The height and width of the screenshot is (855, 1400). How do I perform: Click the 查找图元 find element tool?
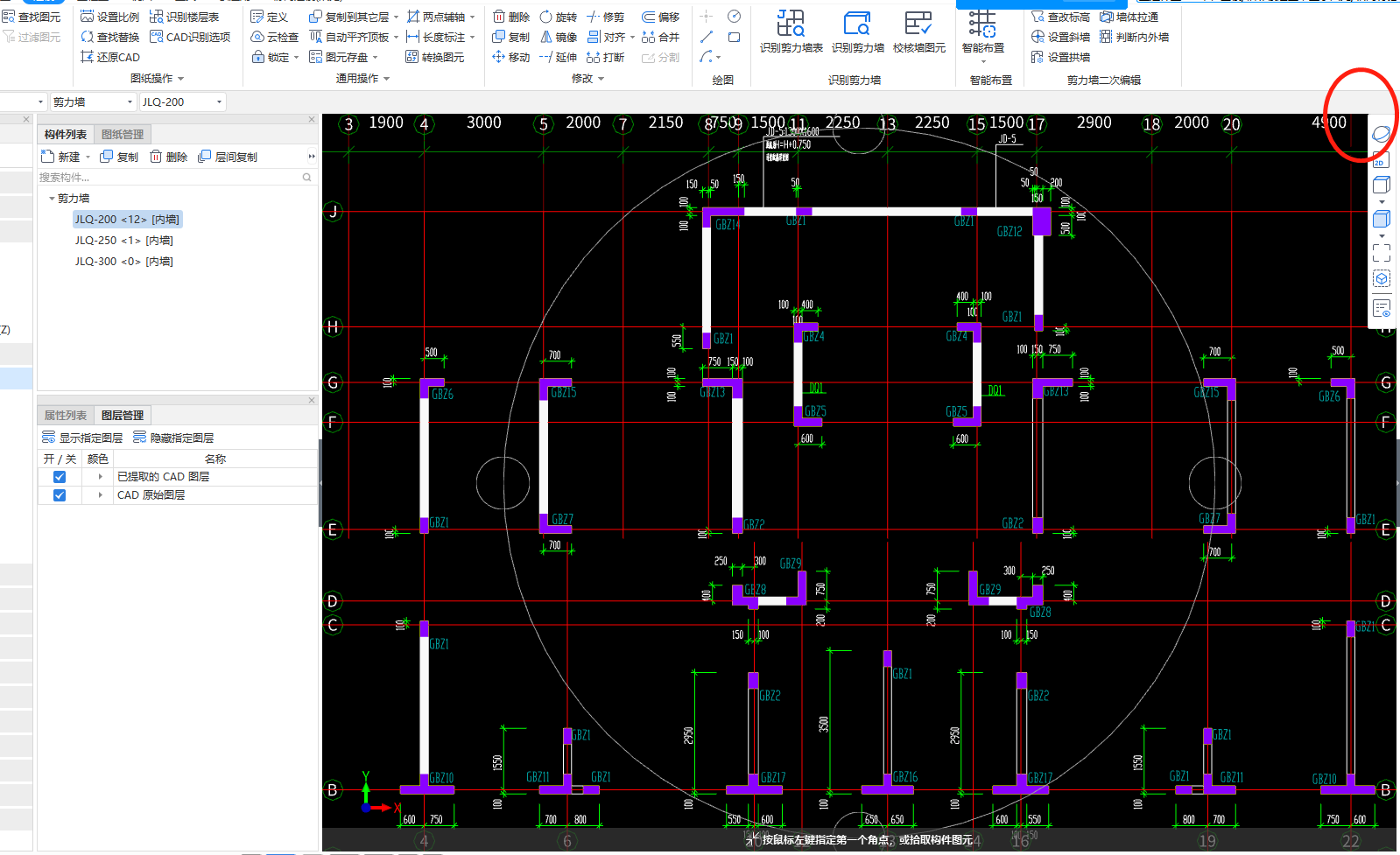pyautogui.click(x=32, y=17)
